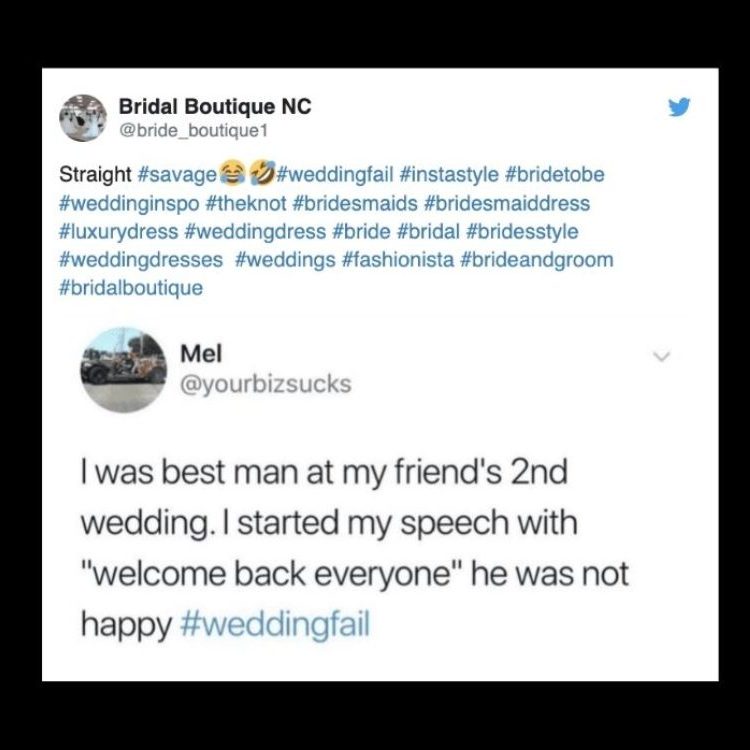Screen dimensions: 750x750
Task: Click the #bridalboutique hashtag
Action: (x=131, y=288)
